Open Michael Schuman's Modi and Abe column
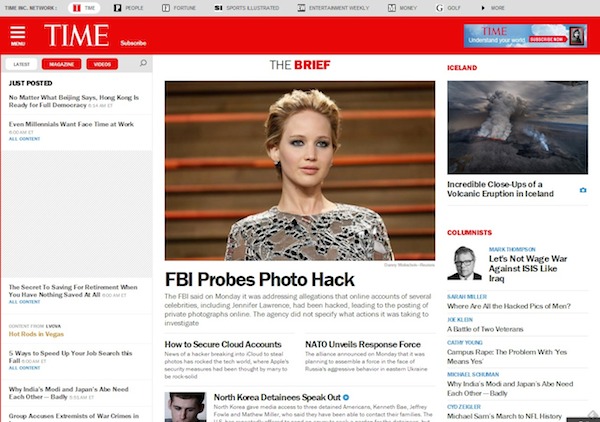This screenshot has height=422, width=600. point(510,388)
